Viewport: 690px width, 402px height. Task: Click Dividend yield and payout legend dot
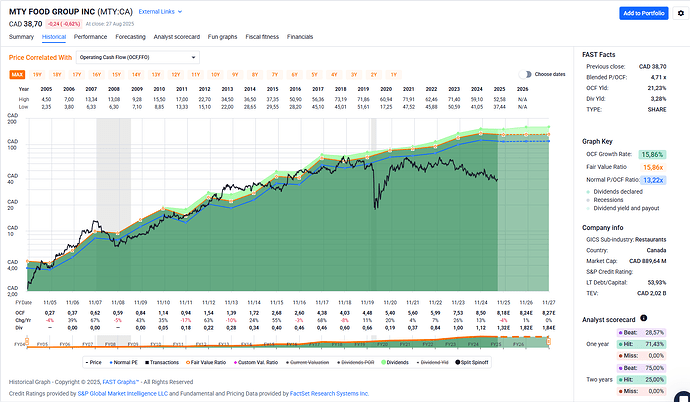pyautogui.click(x=588, y=208)
